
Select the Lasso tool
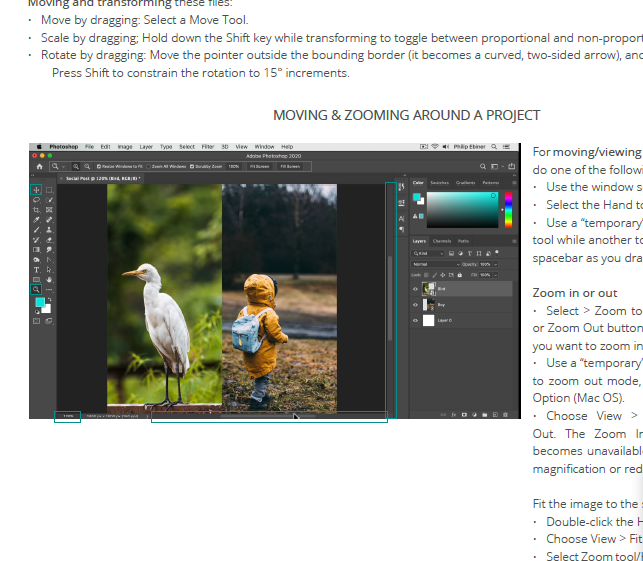coord(36,200)
